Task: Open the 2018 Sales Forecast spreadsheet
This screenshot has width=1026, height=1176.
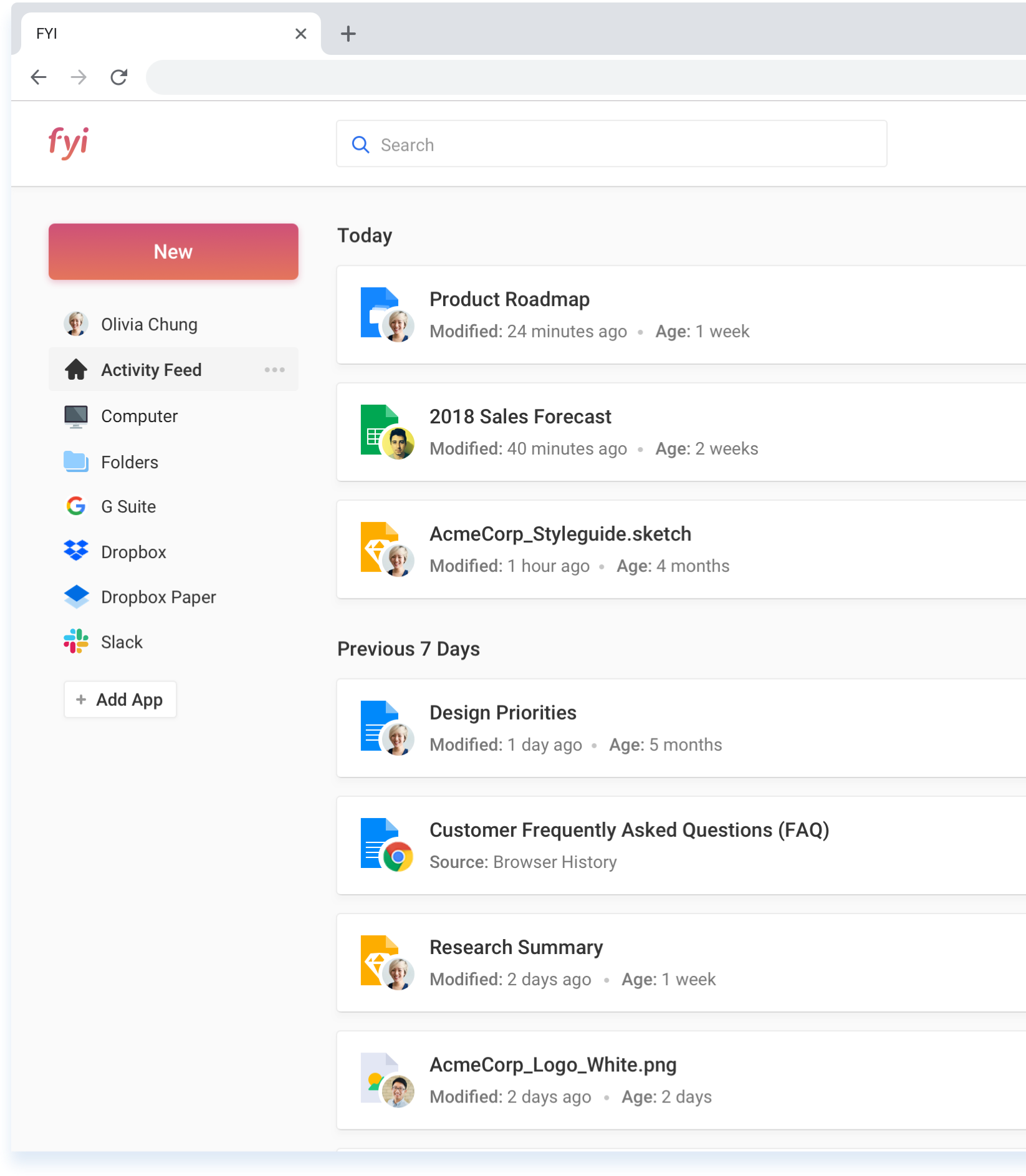Action: 520,417
